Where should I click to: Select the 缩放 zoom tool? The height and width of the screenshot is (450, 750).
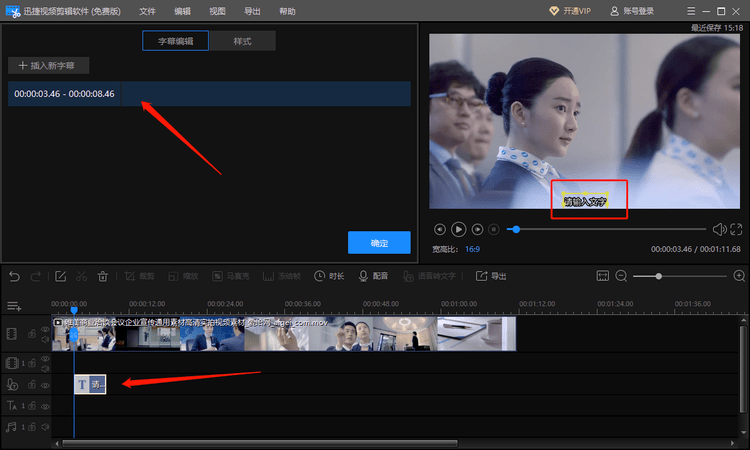pos(183,276)
